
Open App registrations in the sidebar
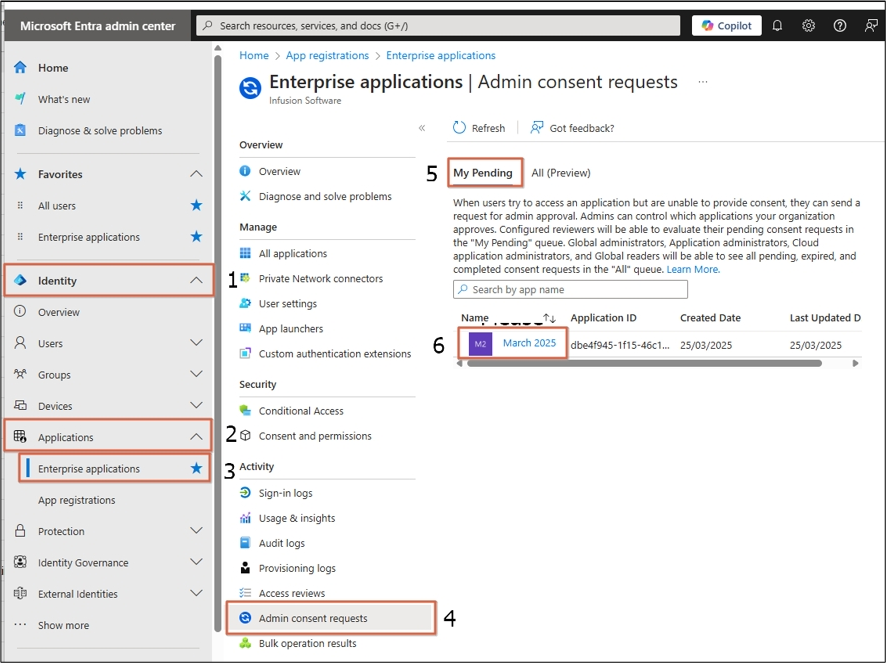(76, 500)
